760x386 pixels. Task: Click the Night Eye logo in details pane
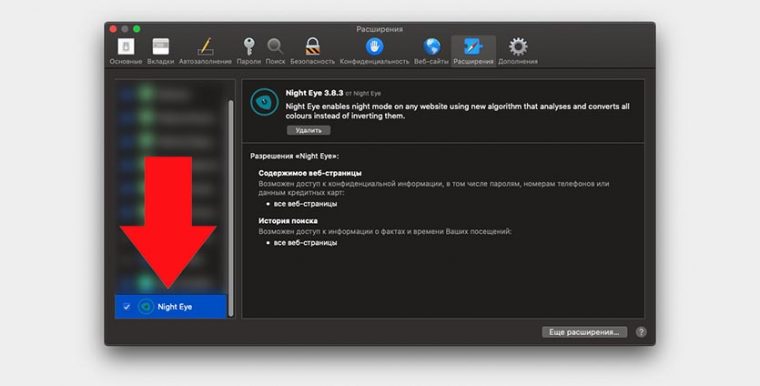(264, 102)
